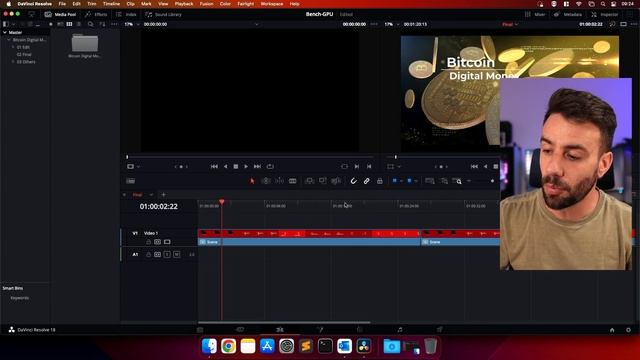Open the Inspector panel
This screenshot has height=360, width=640.
[604, 14]
